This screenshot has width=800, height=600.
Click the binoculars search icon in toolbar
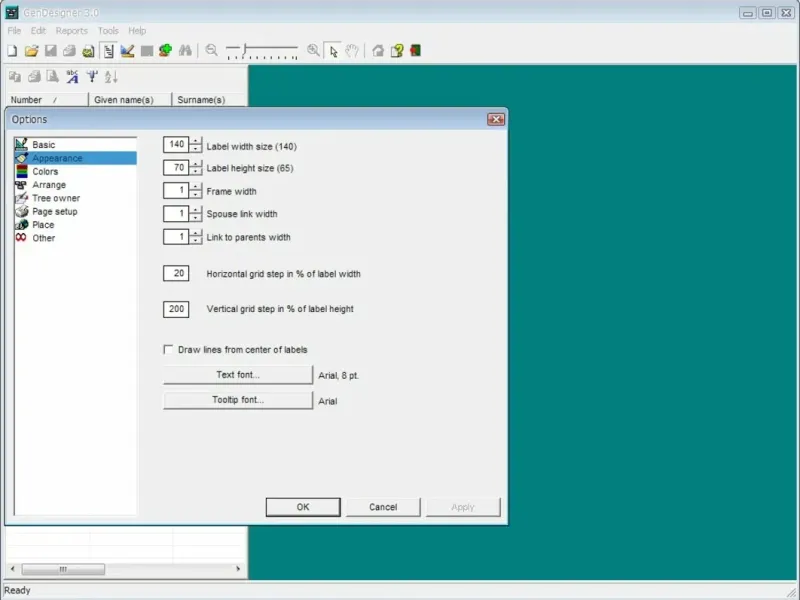click(x=184, y=51)
